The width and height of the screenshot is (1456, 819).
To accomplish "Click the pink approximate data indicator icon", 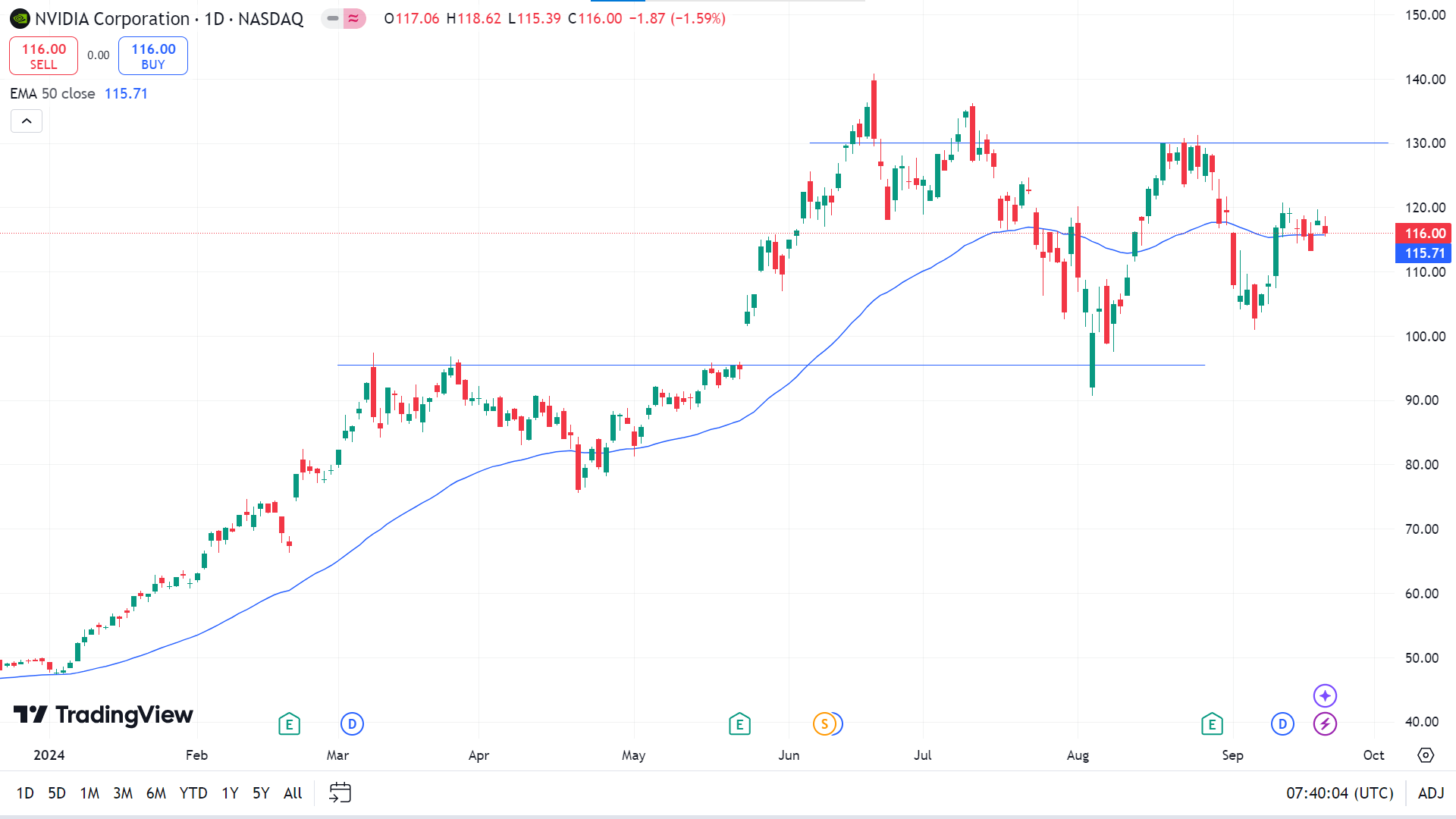I will (354, 18).
